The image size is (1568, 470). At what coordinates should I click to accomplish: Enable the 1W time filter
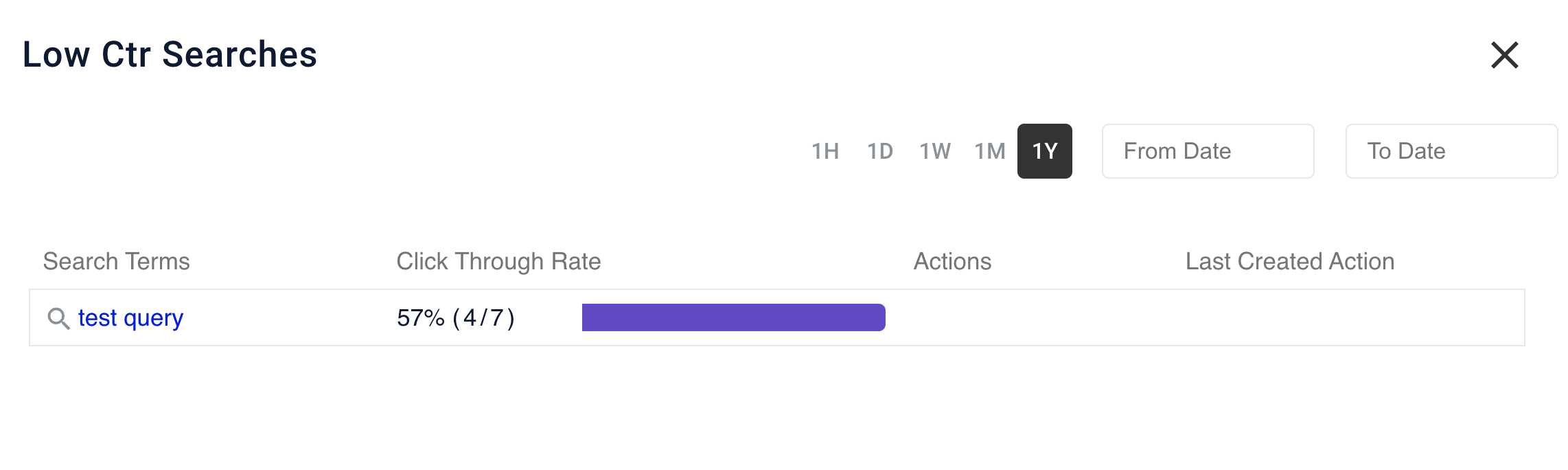pyautogui.click(x=936, y=151)
